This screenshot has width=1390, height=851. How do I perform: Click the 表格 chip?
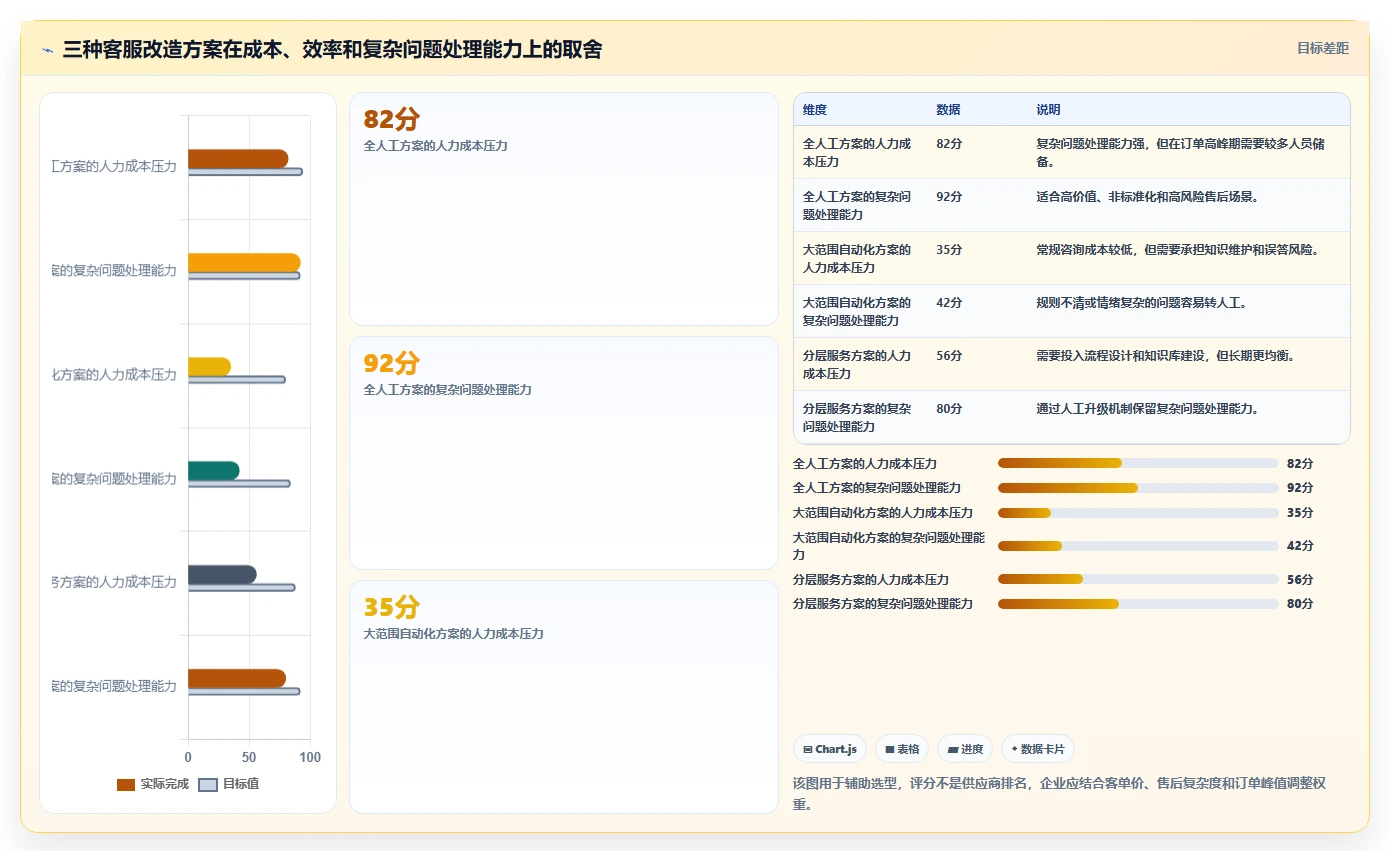point(902,749)
